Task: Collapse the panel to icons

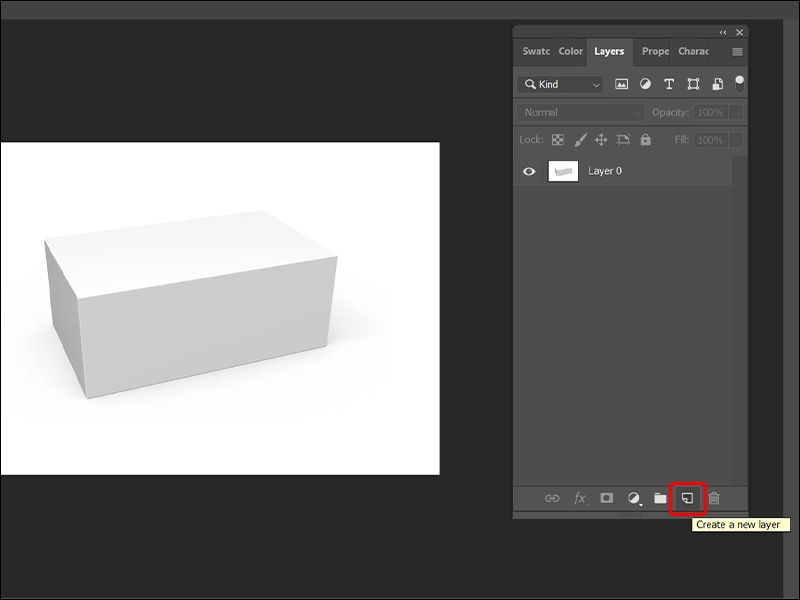Action: [x=722, y=31]
